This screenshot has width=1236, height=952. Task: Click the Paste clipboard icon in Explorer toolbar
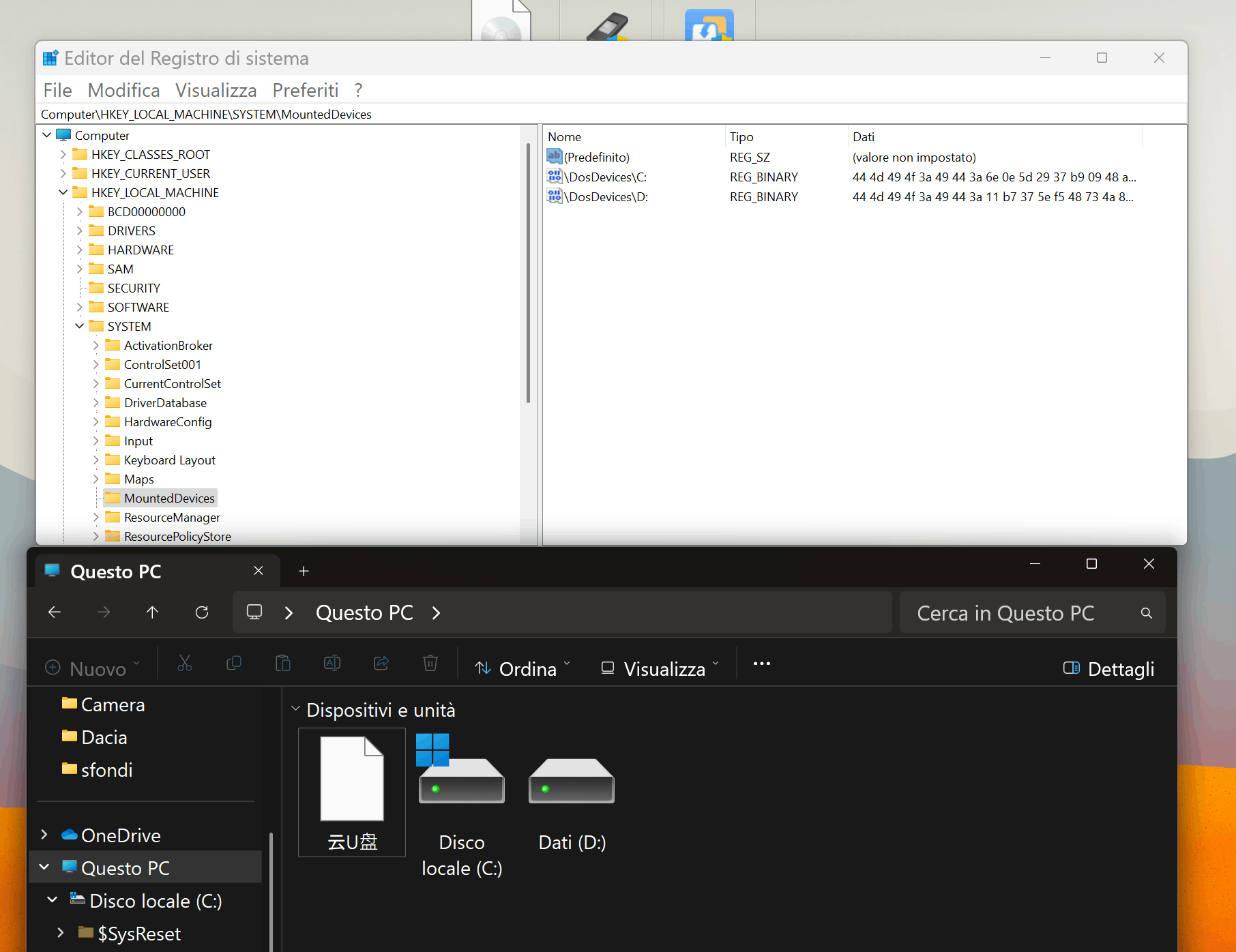pyautogui.click(x=283, y=664)
